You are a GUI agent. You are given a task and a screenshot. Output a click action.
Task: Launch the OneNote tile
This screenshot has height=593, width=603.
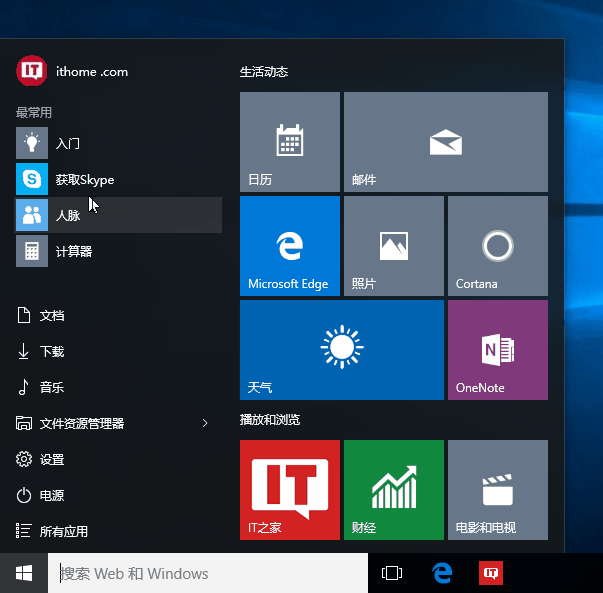pos(497,350)
